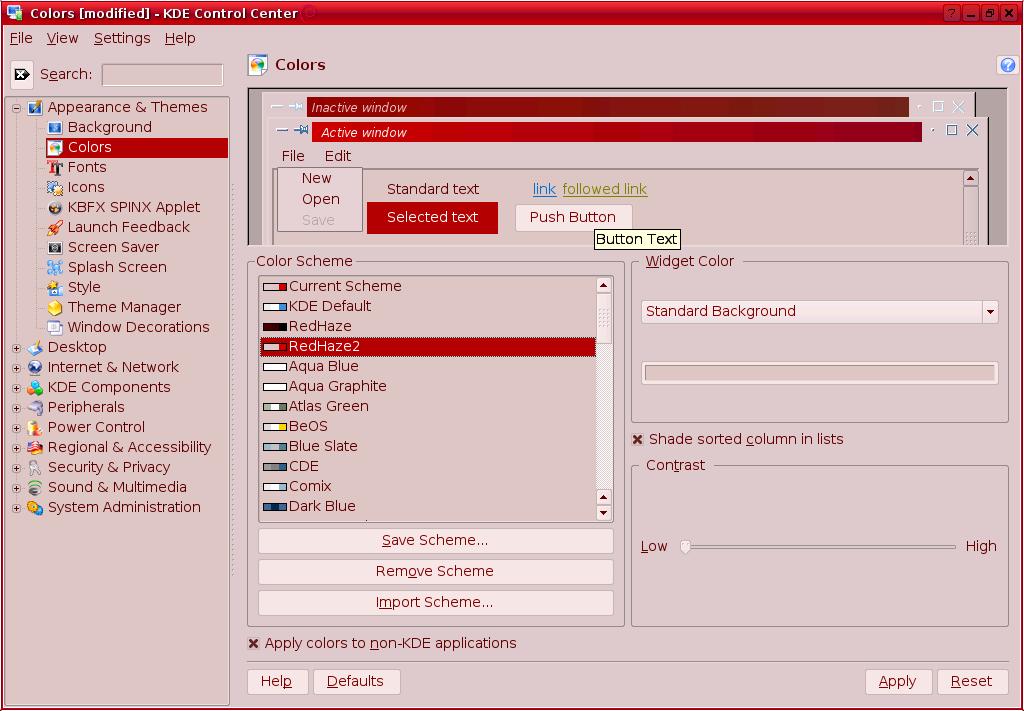1024x711 pixels.
Task: Click the quick help icon beside Colors heading
Action: (x=1007, y=65)
